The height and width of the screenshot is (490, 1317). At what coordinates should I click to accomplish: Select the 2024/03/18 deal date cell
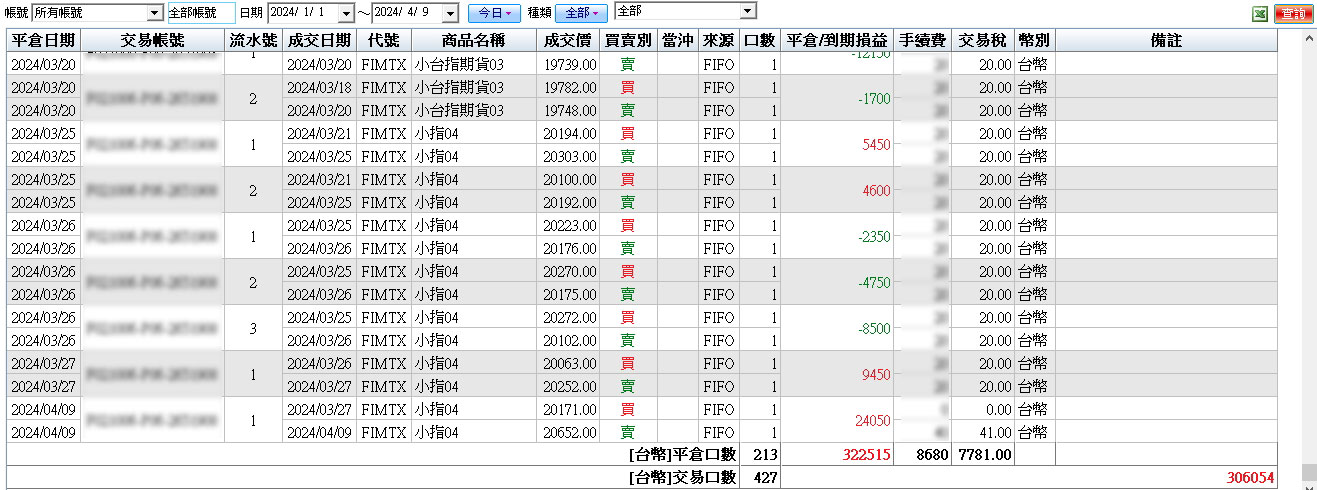[319, 87]
